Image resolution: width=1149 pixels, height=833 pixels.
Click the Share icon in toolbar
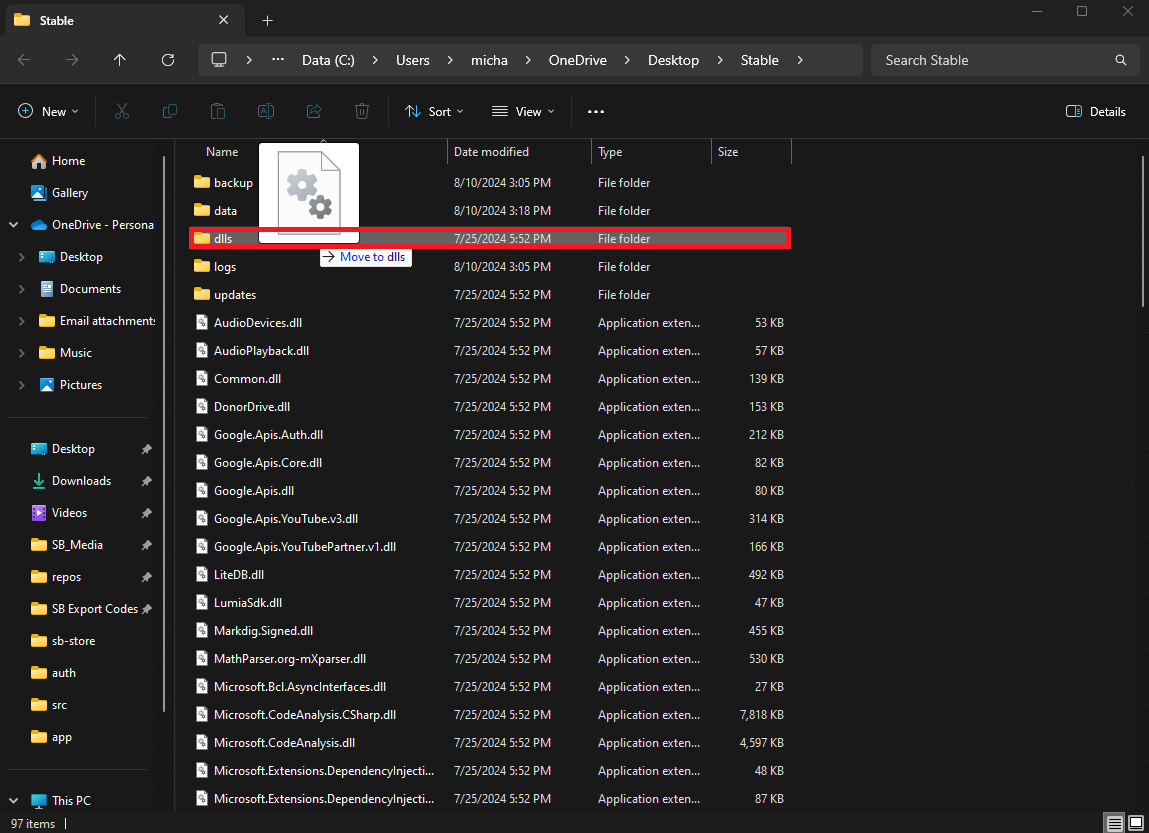[314, 112]
